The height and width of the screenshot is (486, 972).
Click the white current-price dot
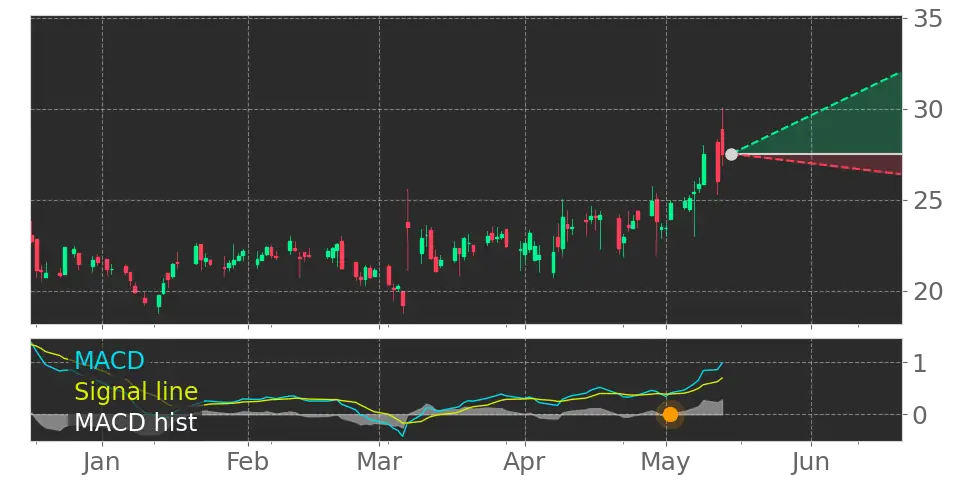[x=731, y=154]
